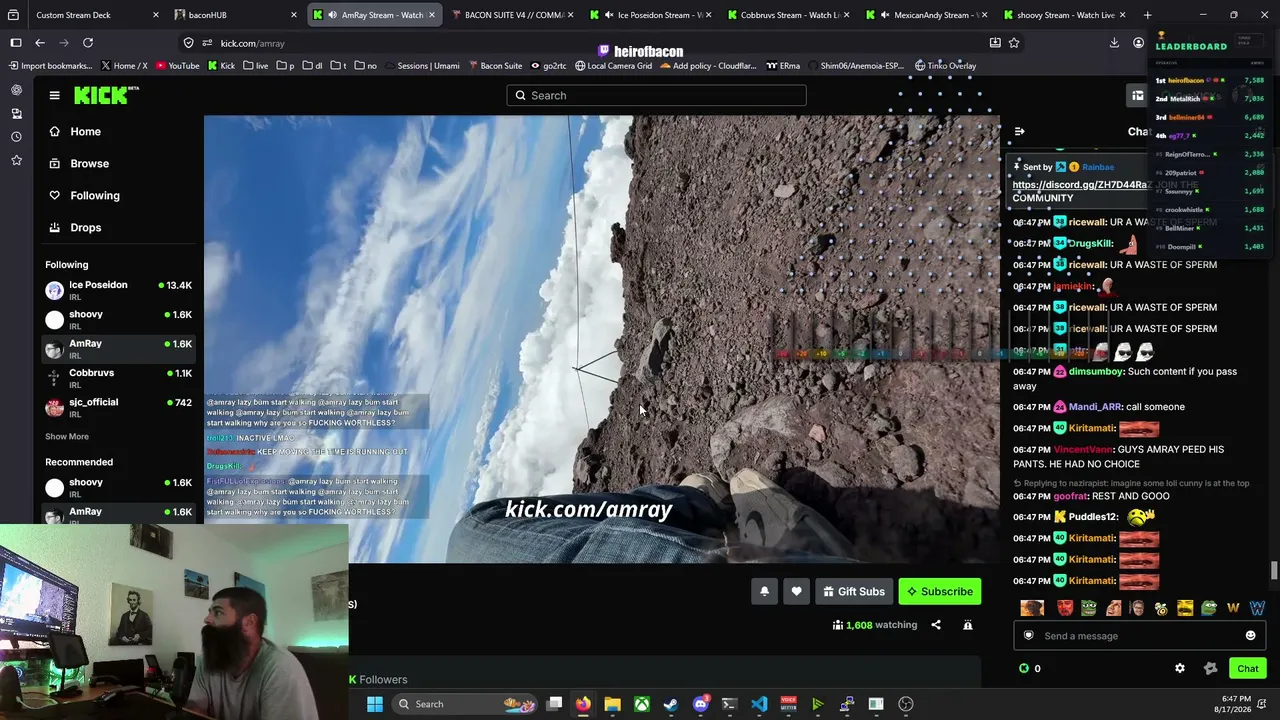Go back in the browser
This screenshot has height=720, width=1280.
coord(40,43)
